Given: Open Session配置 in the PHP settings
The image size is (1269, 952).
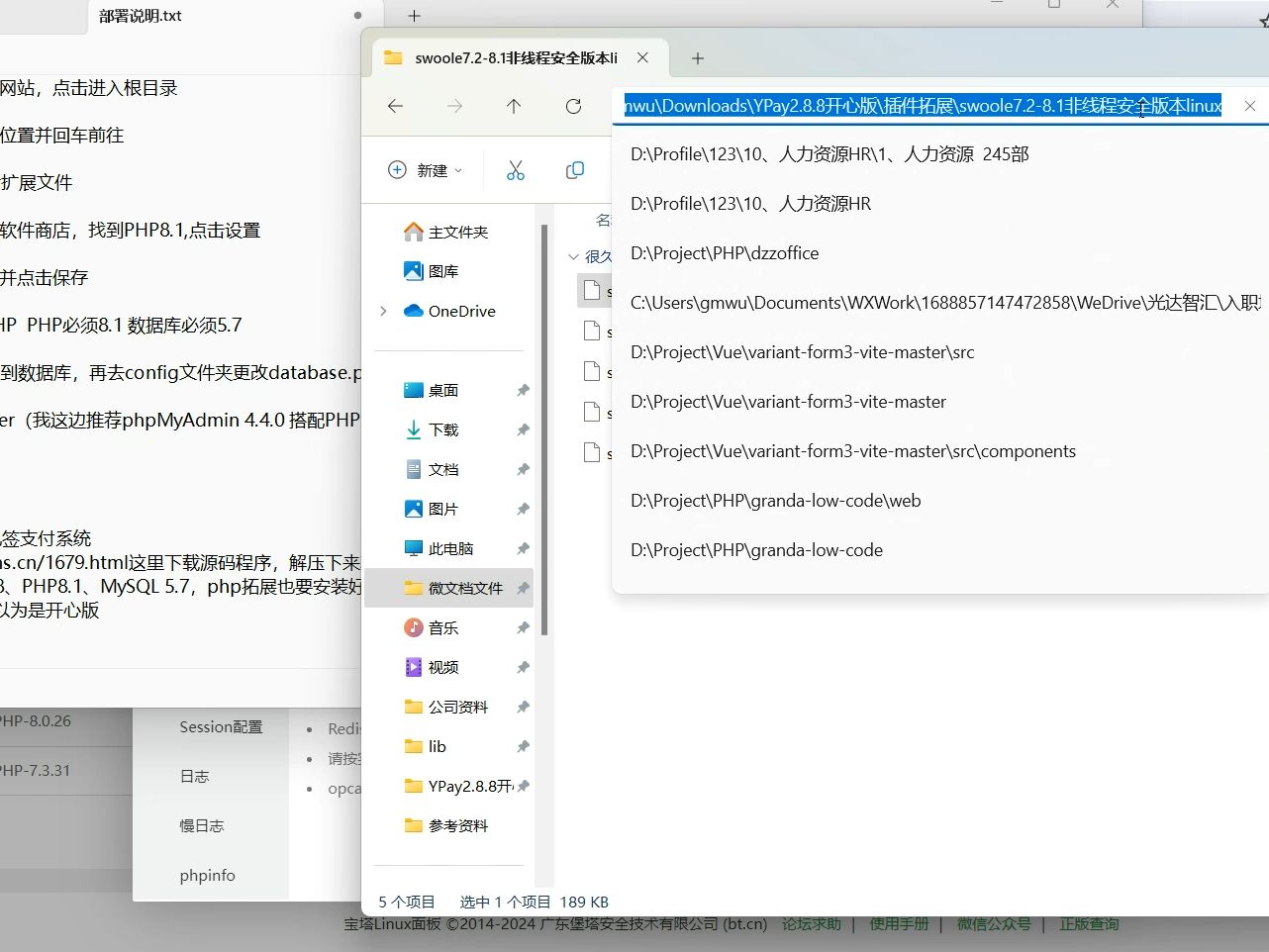Looking at the screenshot, I should tap(221, 727).
